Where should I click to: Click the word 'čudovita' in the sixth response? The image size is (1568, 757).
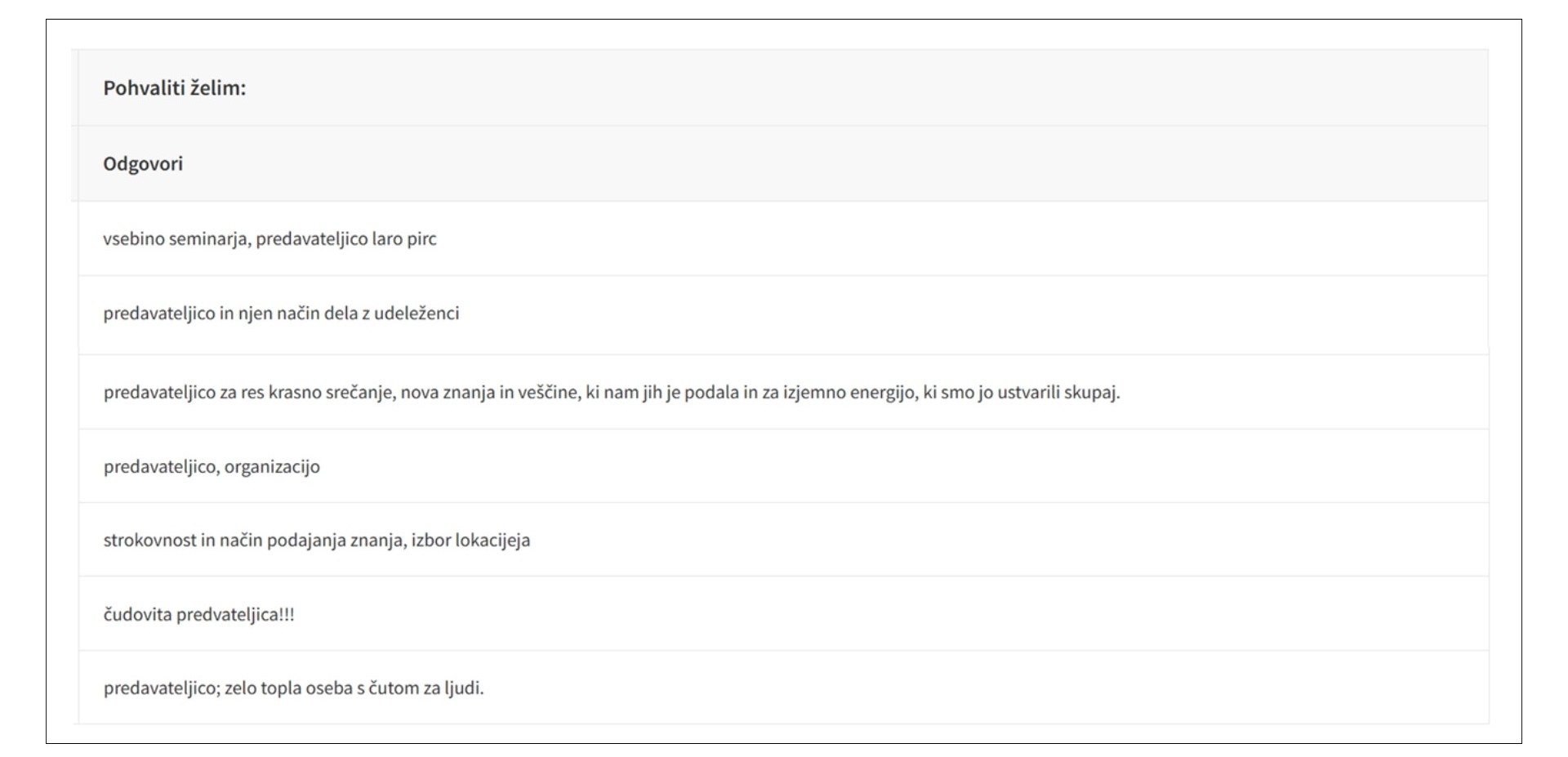(137, 615)
